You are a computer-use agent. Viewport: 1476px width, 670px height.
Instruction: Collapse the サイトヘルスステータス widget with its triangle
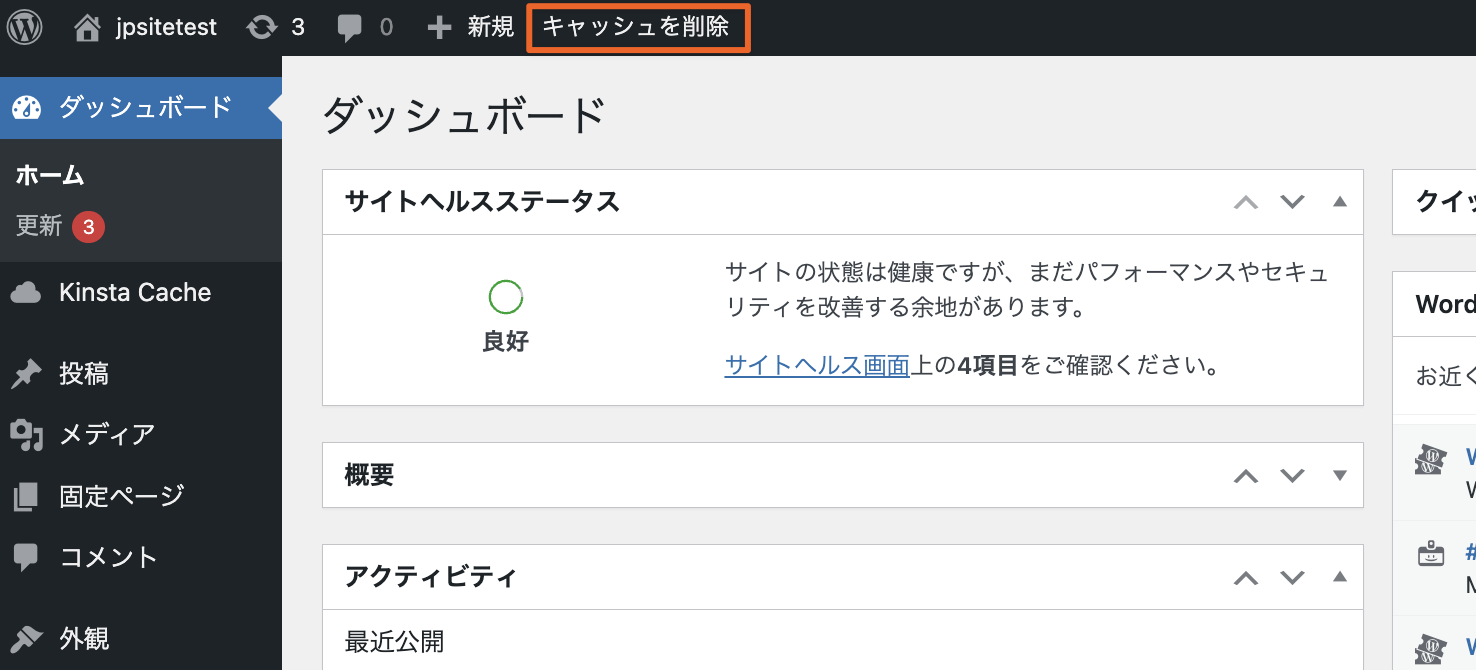pos(1339,201)
